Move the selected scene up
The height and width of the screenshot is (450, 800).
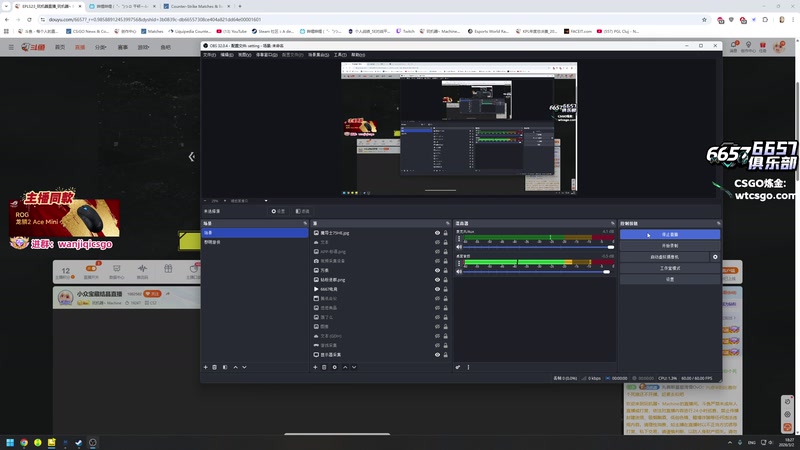tap(235, 367)
